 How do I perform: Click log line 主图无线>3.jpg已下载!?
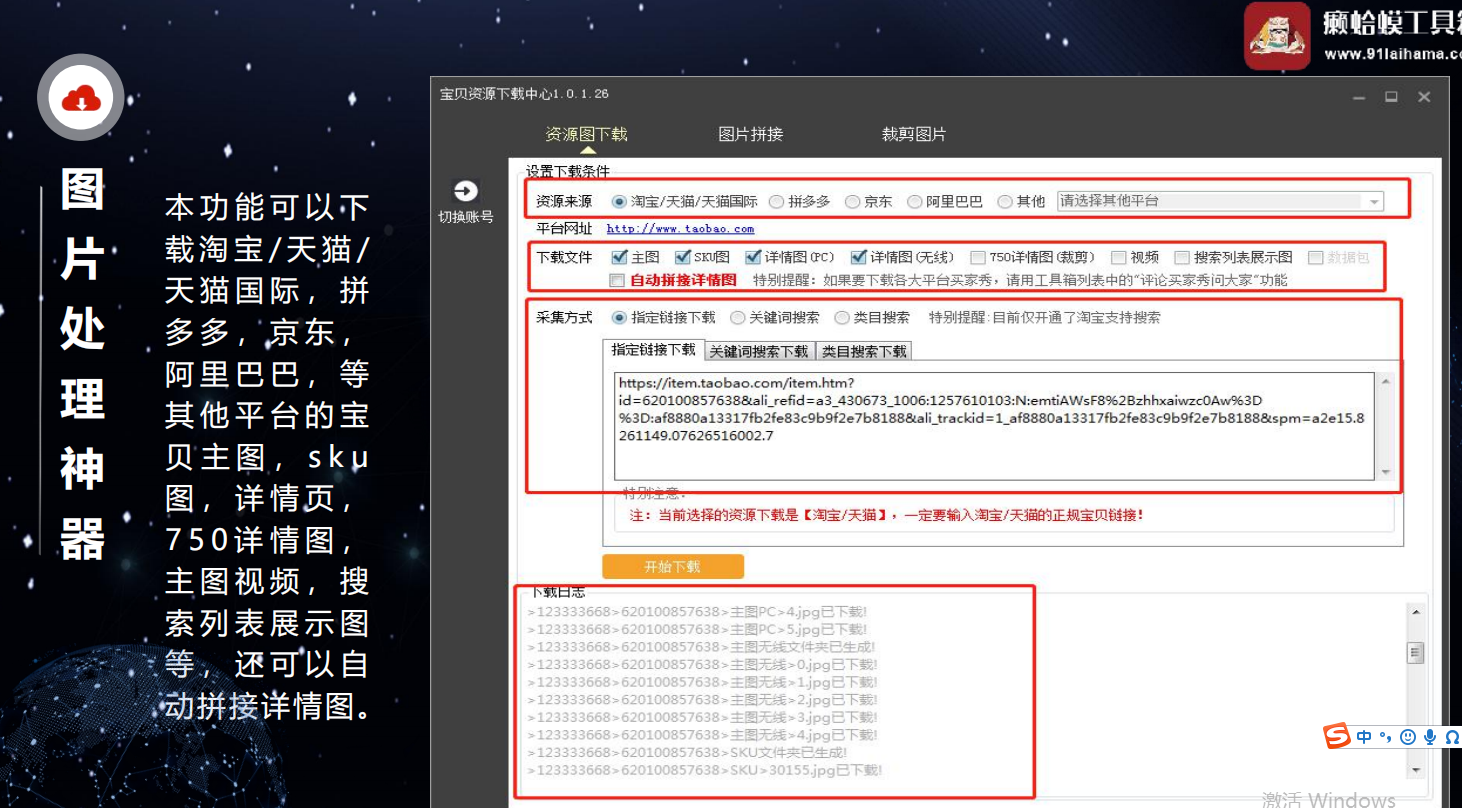(701, 717)
